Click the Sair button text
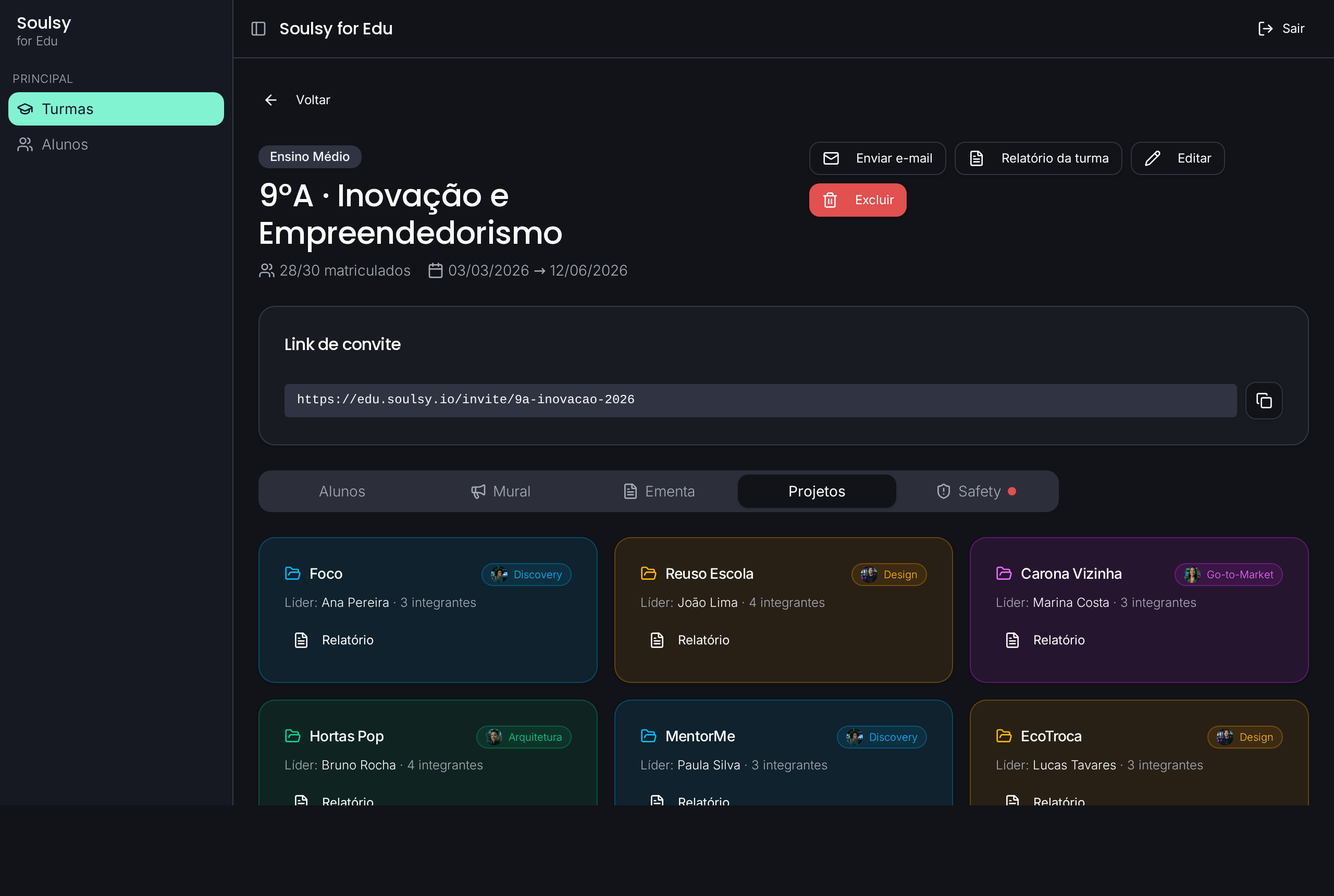 (1293, 29)
